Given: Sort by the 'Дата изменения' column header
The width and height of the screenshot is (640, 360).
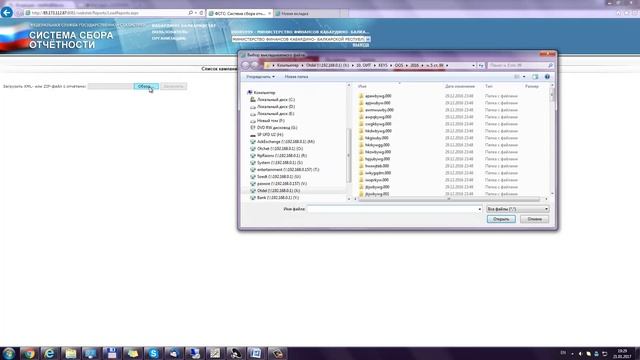Looking at the screenshot, I should pyautogui.click(x=460, y=87).
